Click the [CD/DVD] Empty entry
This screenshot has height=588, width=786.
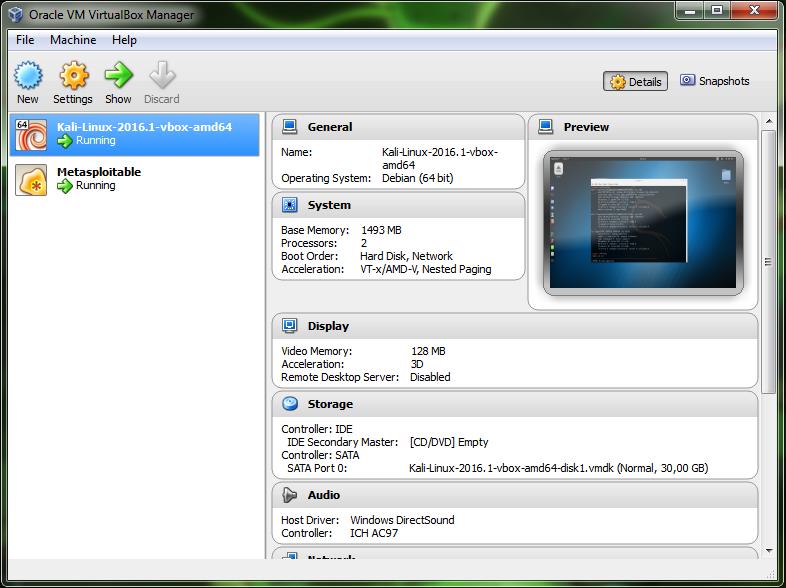click(x=449, y=442)
